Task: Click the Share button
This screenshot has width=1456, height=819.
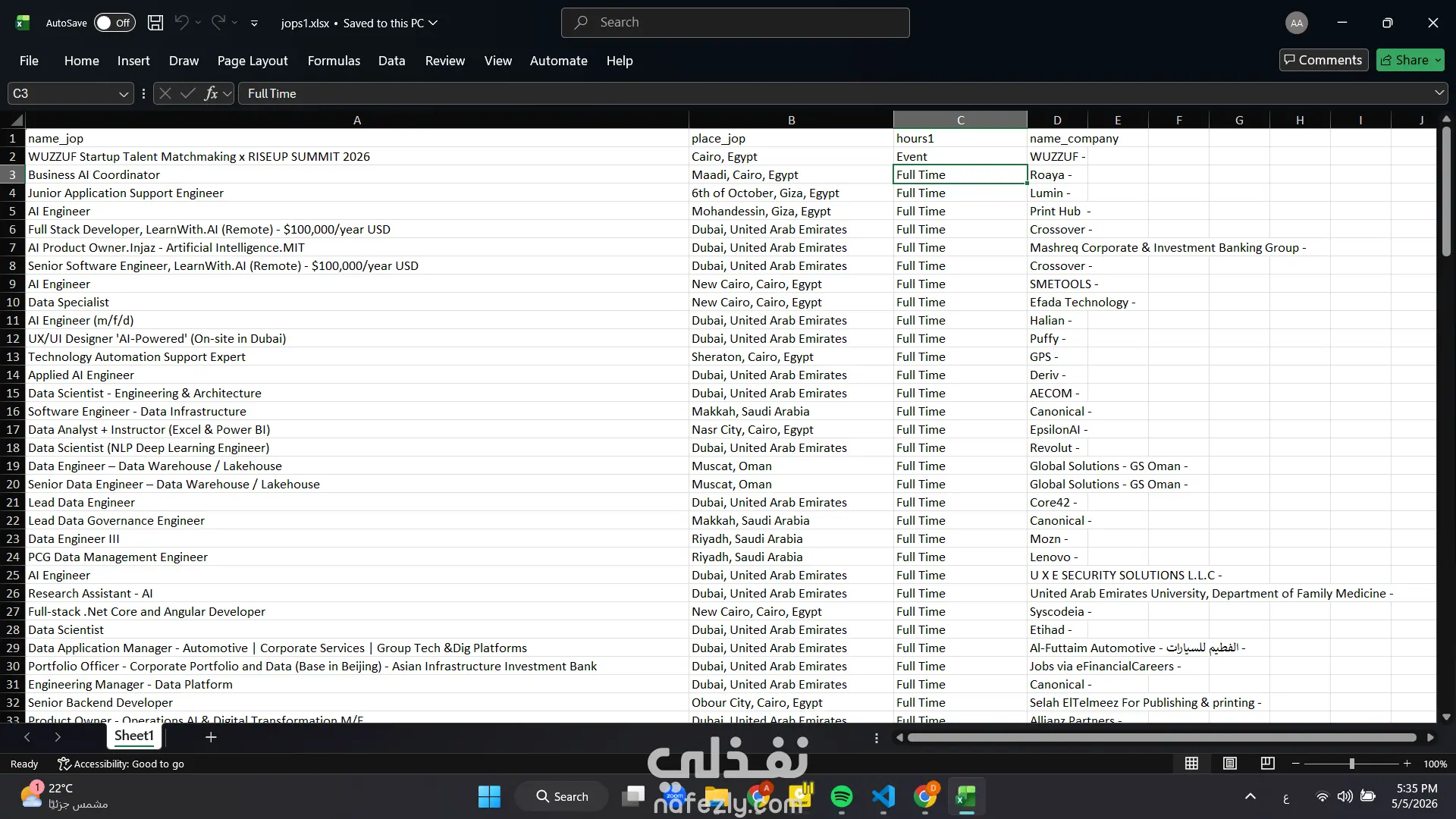Action: pyautogui.click(x=1410, y=60)
